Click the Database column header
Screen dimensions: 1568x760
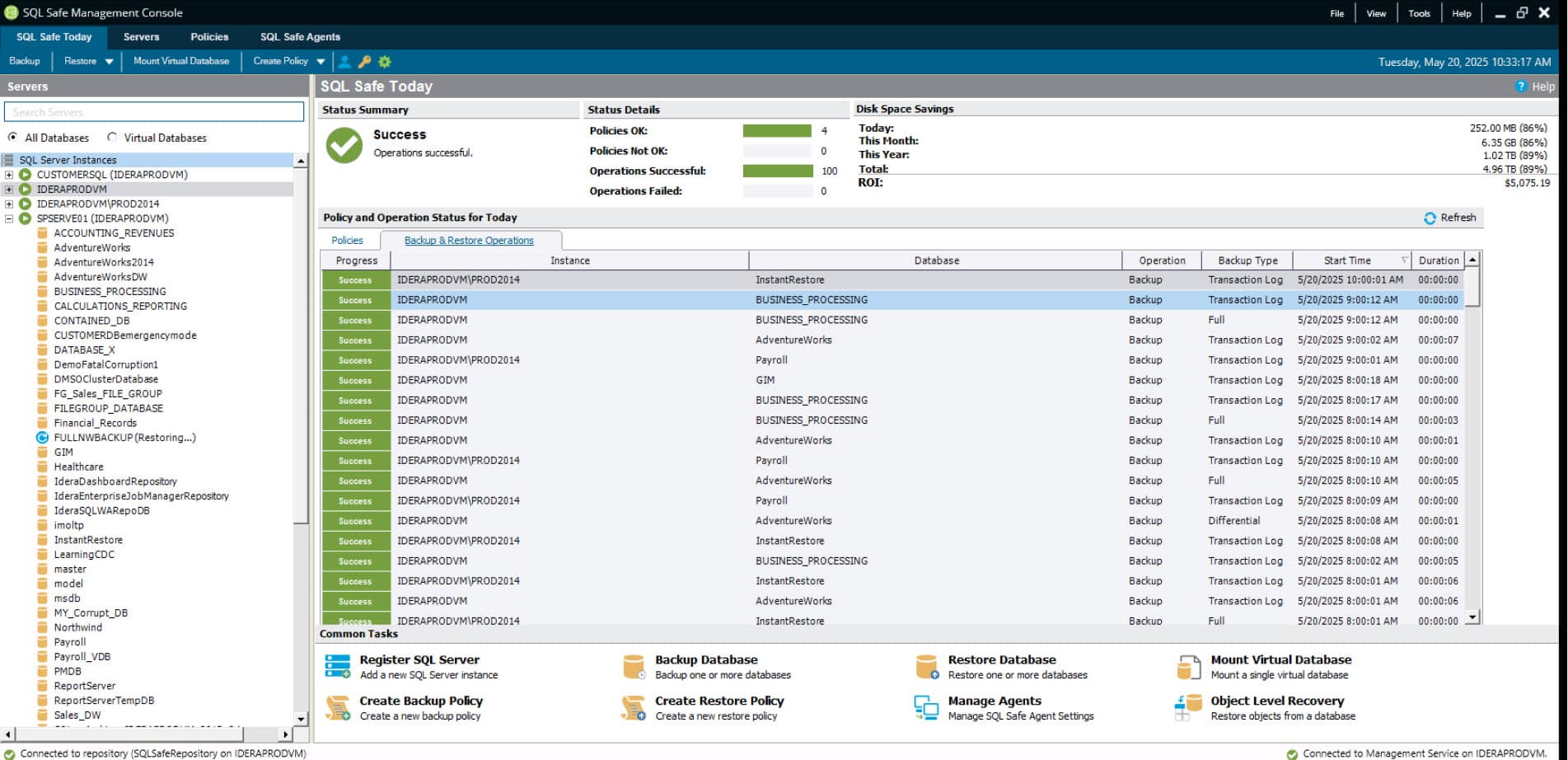(937, 260)
